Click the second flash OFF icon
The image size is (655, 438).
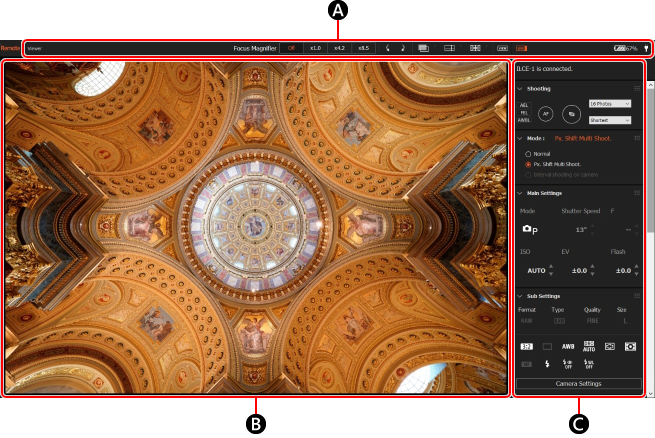point(589,364)
